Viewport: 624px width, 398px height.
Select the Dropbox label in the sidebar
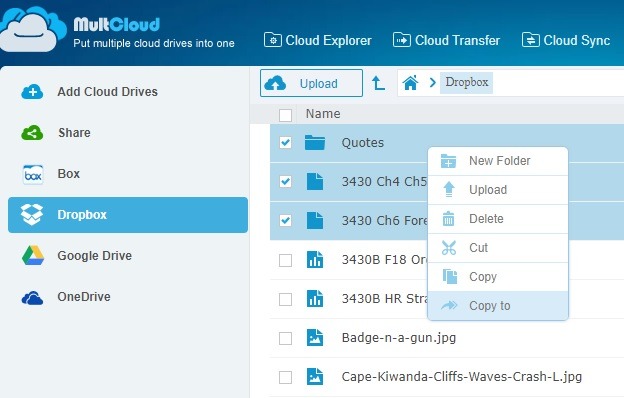tap(82, 215)
